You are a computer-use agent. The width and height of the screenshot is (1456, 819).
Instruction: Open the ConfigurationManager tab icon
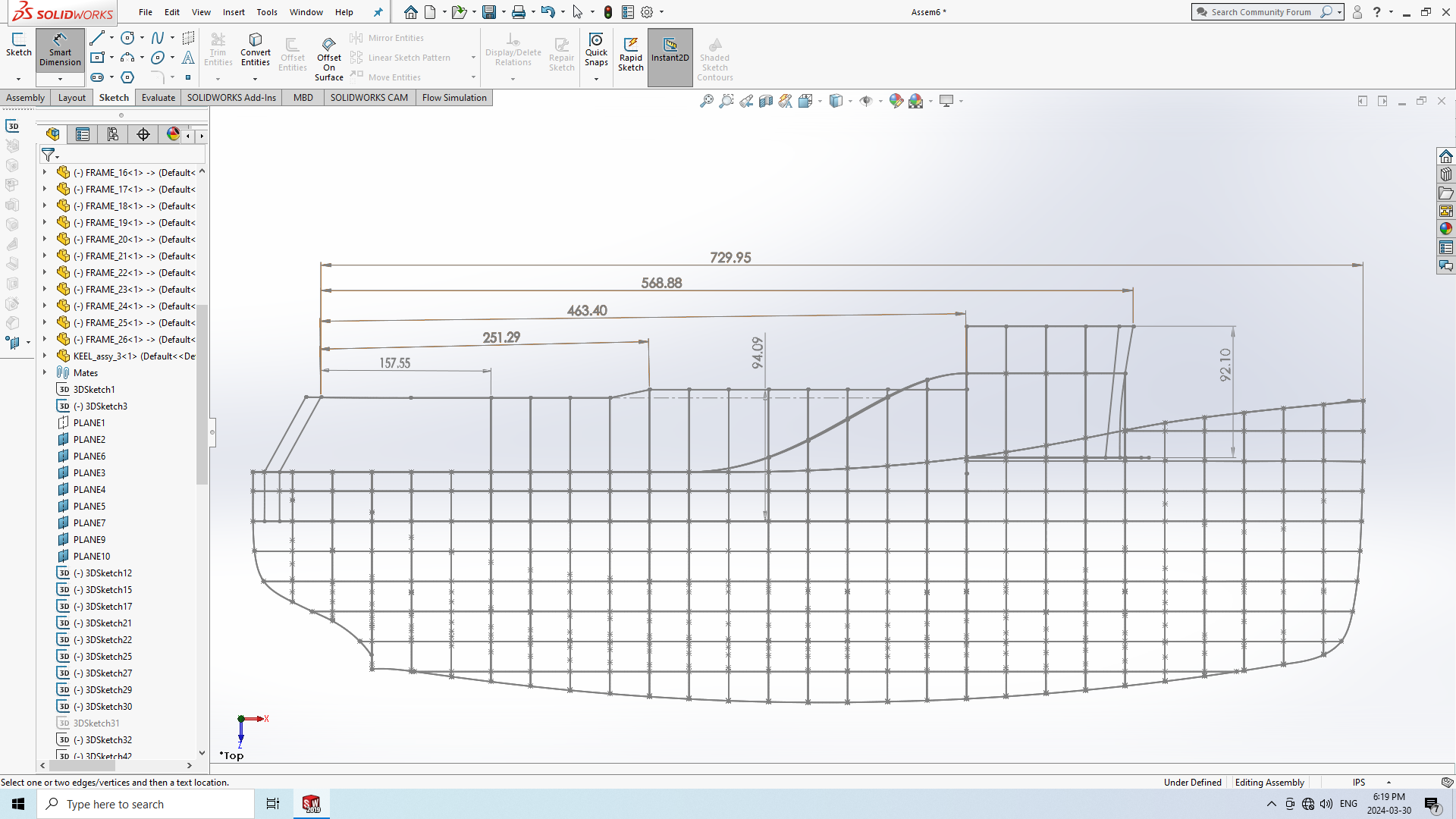pyautogui.click(x=113, y=134)
